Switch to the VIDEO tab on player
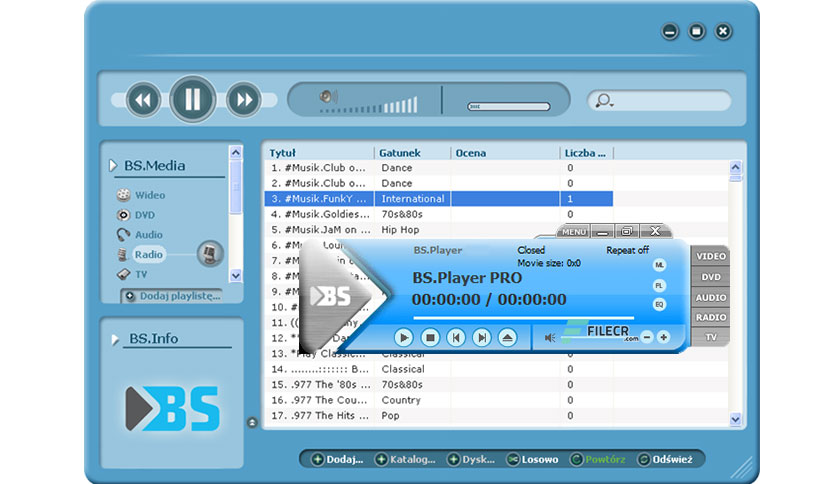This screenshot has width=836, height=484. pyautogui.click(x=711, y=257)
